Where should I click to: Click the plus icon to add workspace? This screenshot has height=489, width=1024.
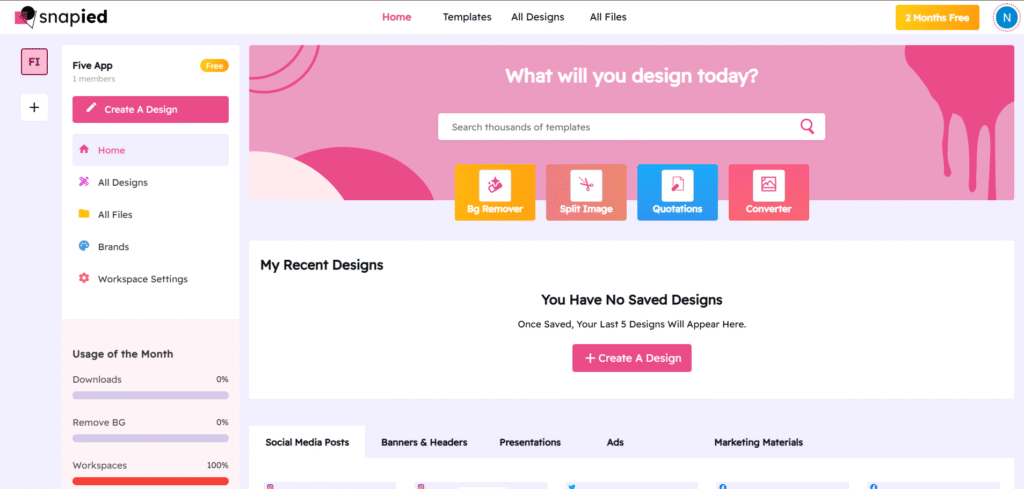[x=34, y=107]
